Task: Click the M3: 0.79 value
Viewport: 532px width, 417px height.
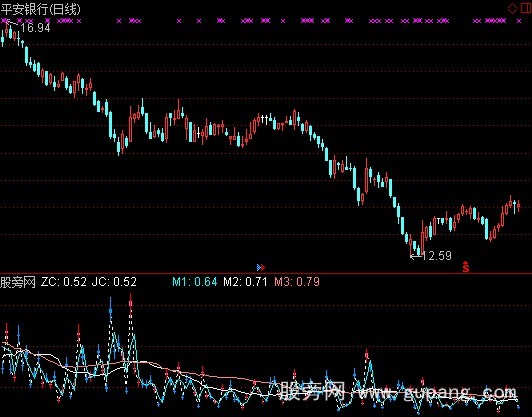Action: [297, 282]
